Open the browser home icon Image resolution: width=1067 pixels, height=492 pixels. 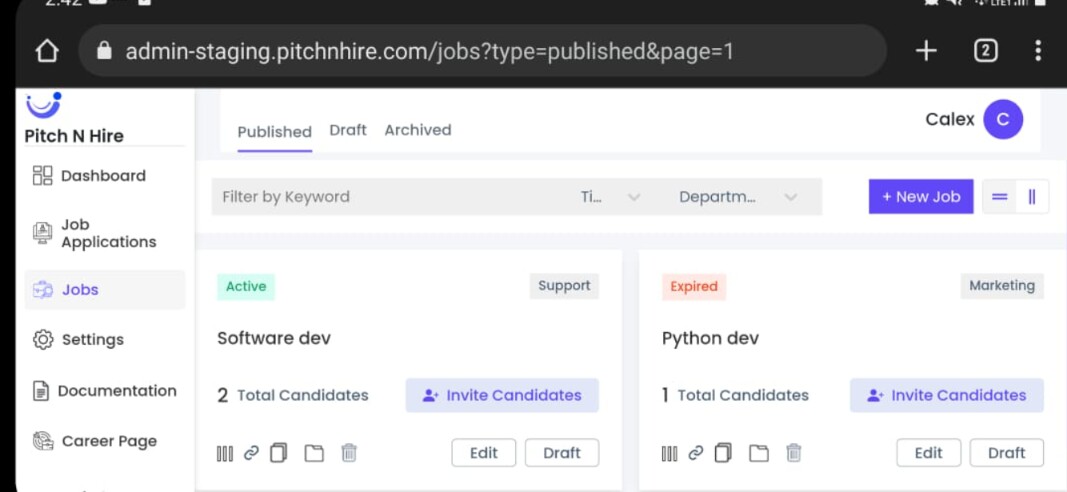[x=47, y=51]
